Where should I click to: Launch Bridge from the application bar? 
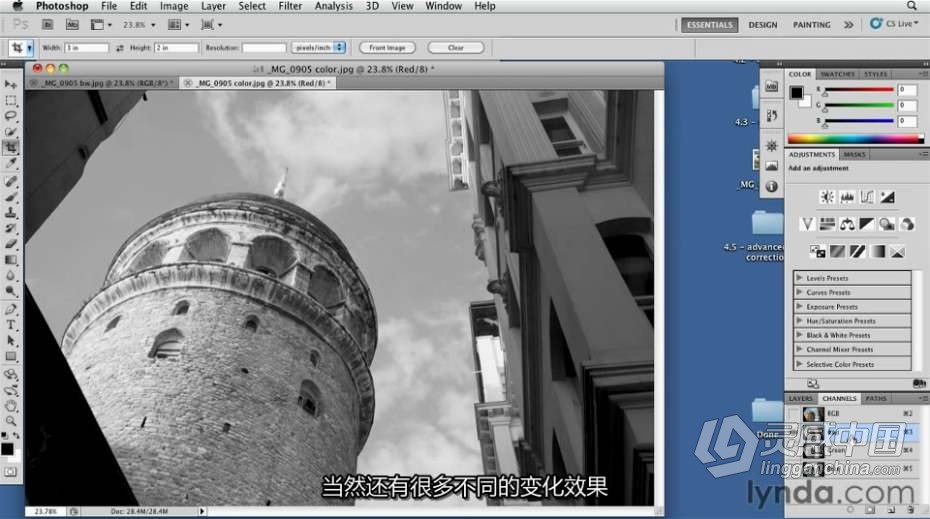47,25
